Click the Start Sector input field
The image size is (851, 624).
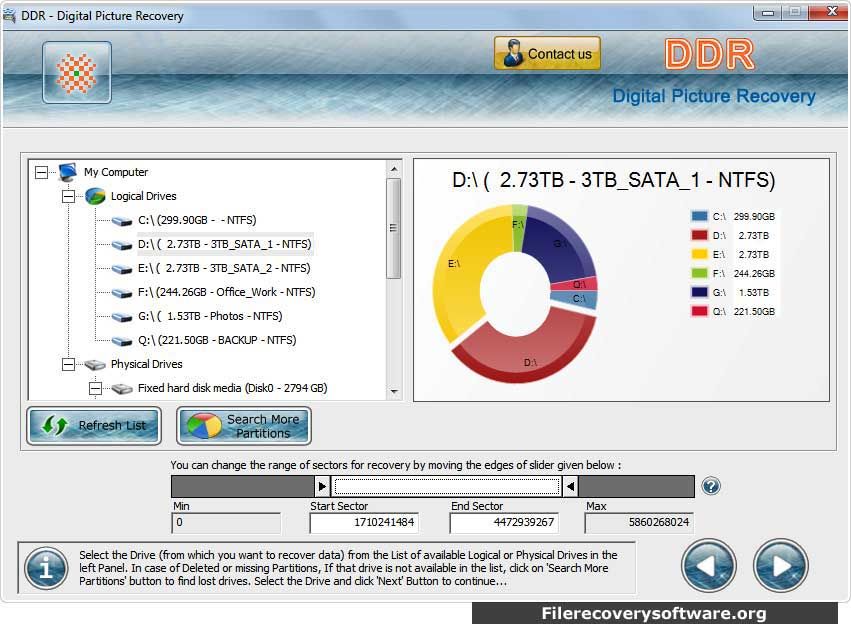tap(364, 523)
